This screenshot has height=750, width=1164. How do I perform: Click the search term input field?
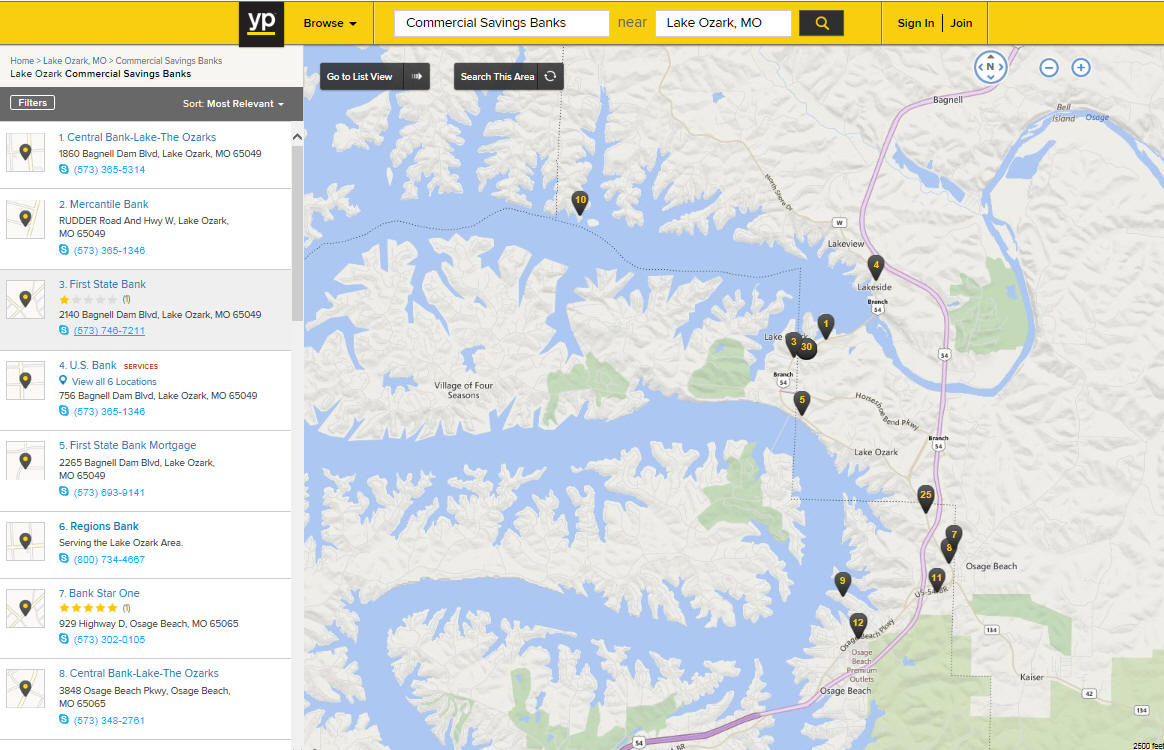pyautogui.click(x=502, y=23)
